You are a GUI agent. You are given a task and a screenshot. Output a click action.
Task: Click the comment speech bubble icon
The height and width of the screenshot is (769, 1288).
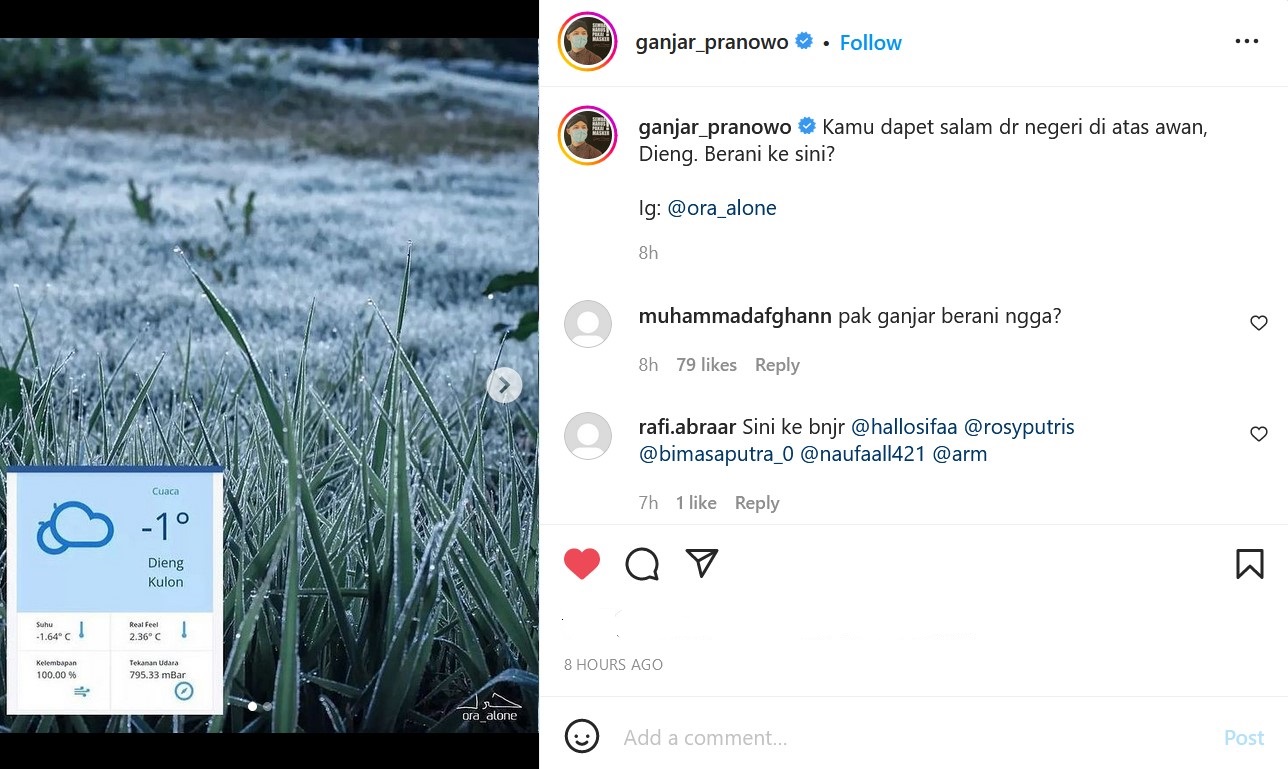[642, 564]
